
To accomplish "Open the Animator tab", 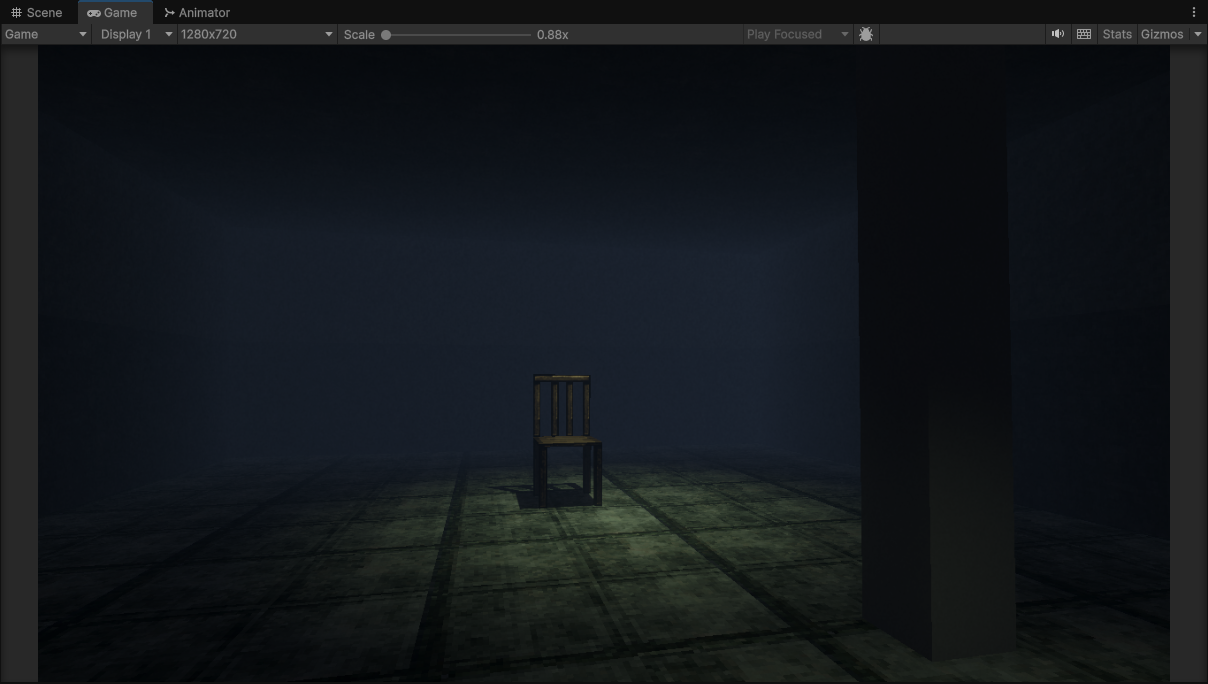I will [197, 12].
